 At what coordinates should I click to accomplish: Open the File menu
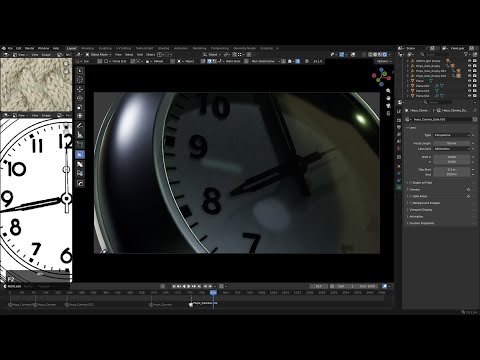tap(10, 48)
